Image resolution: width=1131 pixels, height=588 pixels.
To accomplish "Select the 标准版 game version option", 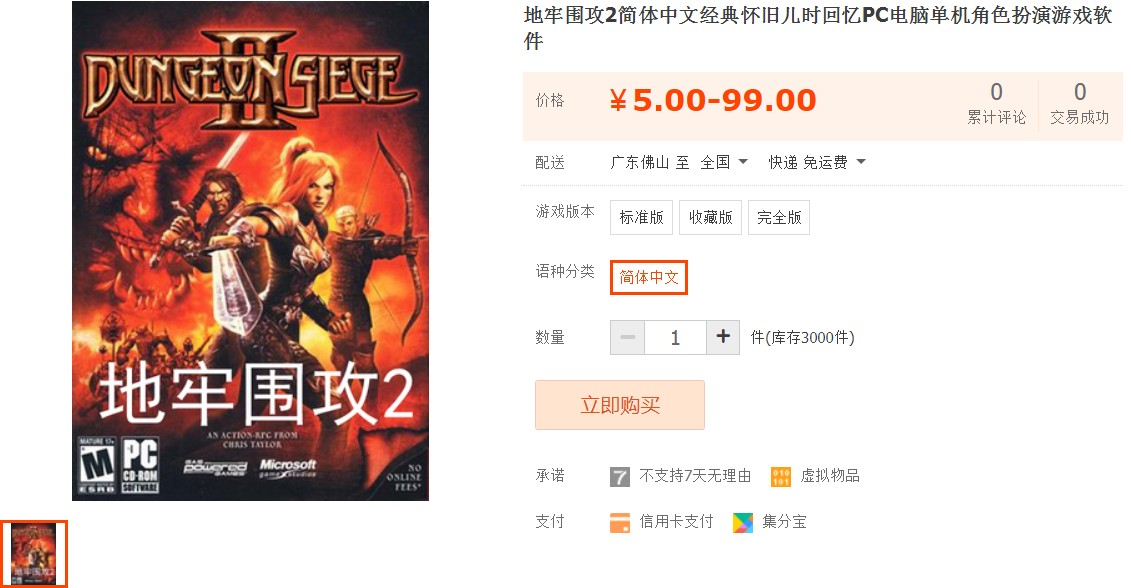I will [x=641, y=217].
